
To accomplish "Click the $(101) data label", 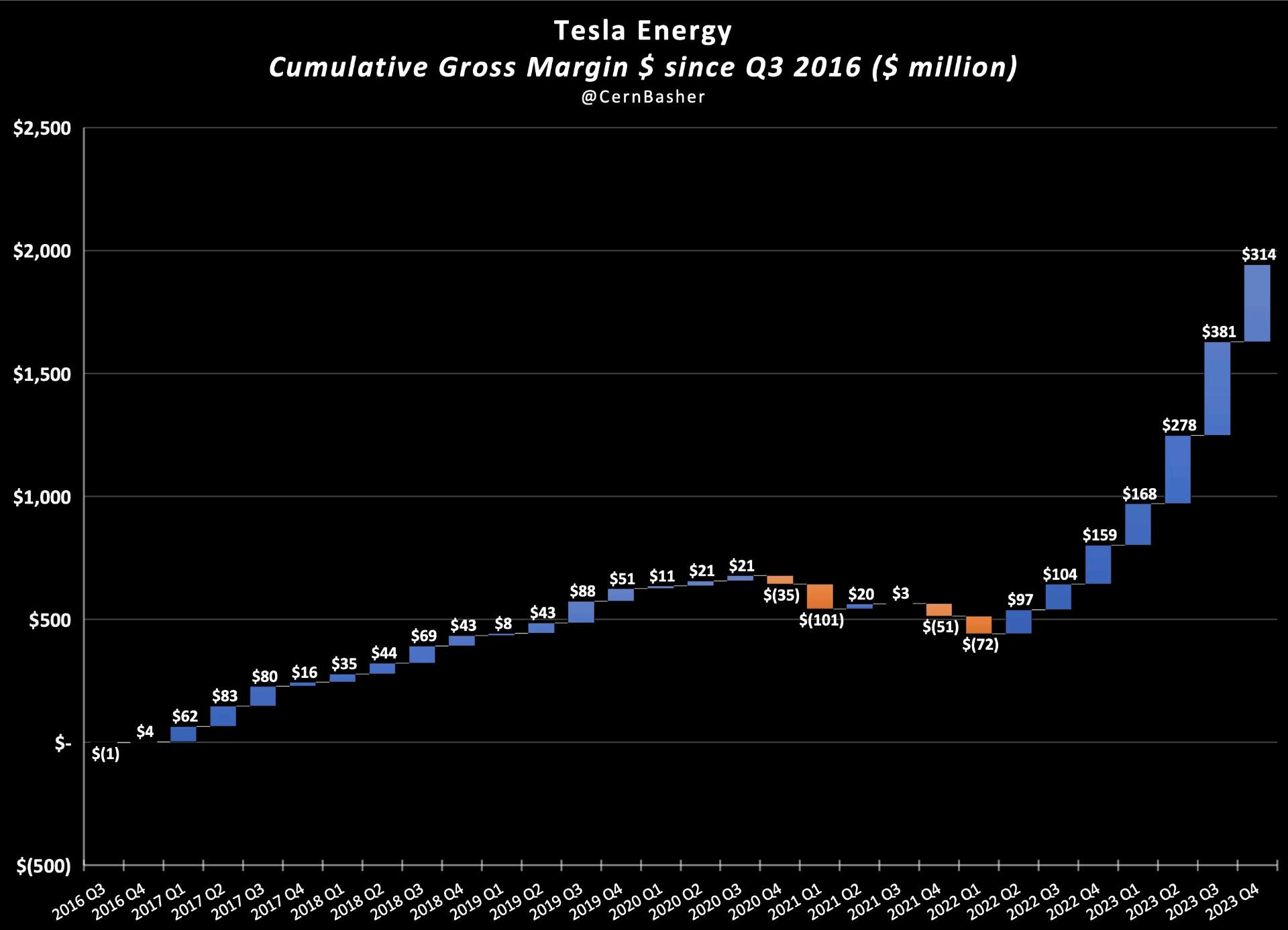I will point(821,620).
